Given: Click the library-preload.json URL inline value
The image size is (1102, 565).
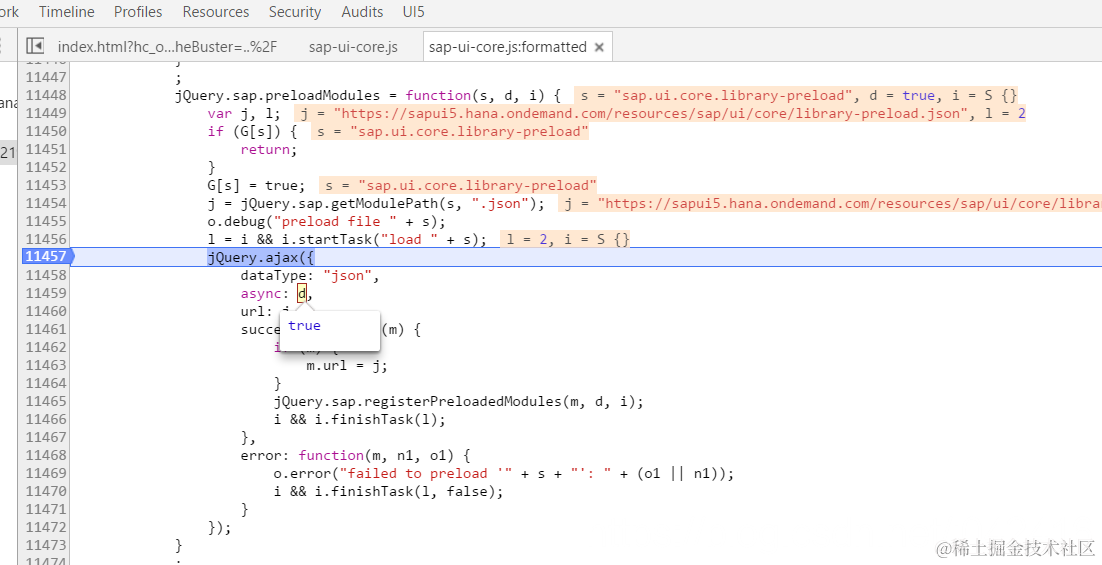Looking at the screenshot, I should click(x=647, y=113).
